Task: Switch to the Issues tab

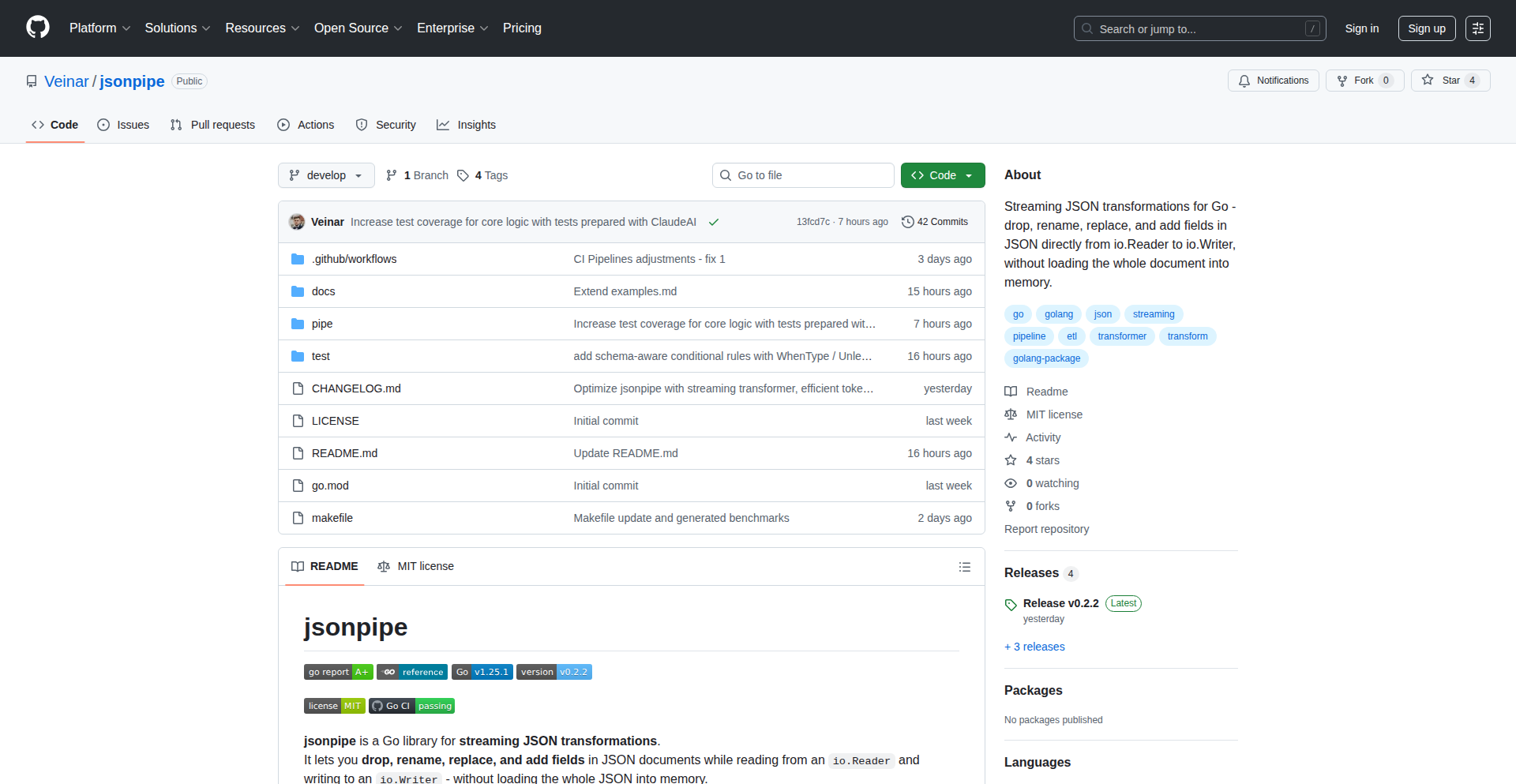Action: click(x=123, y=125)
